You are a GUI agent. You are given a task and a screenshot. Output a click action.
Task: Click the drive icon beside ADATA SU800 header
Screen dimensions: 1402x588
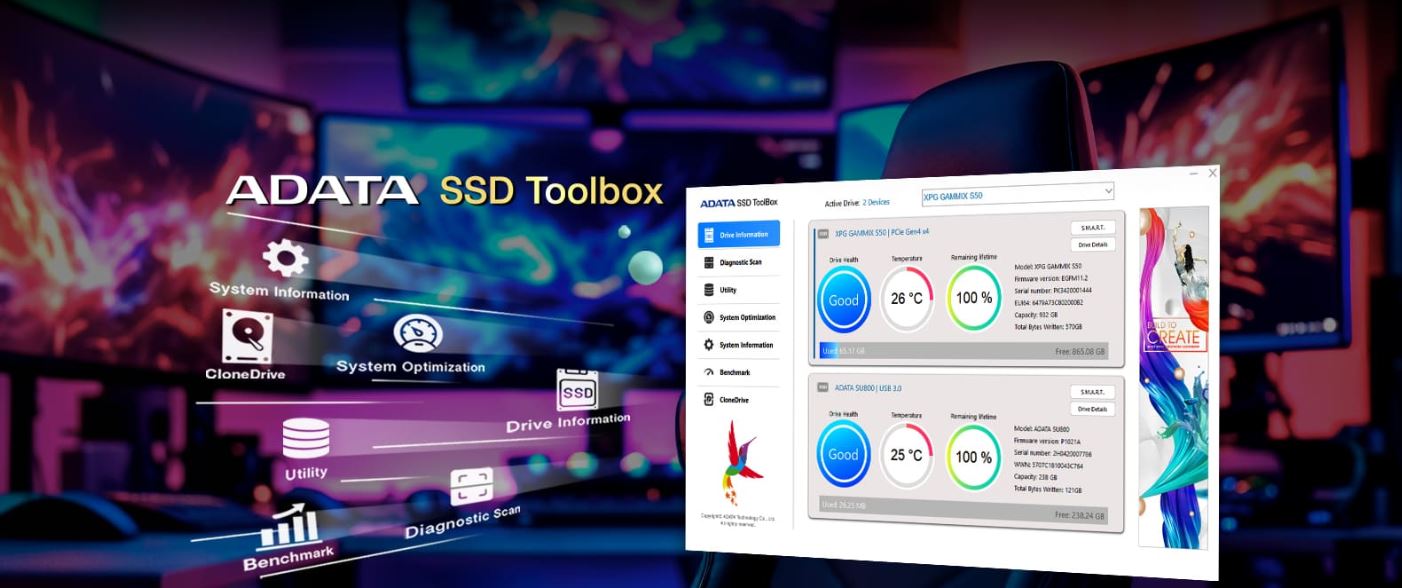[823, 387]
